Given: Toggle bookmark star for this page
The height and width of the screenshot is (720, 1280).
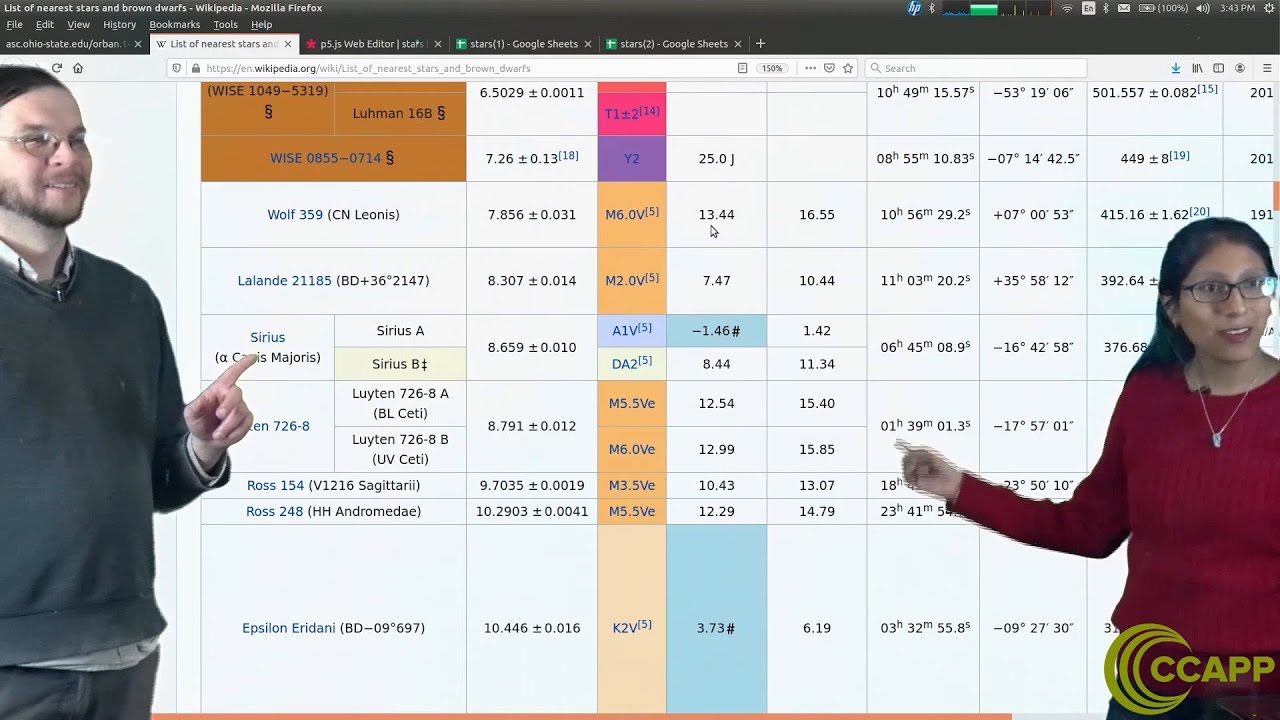Looking at the screenshot, I should click(848, 68).
